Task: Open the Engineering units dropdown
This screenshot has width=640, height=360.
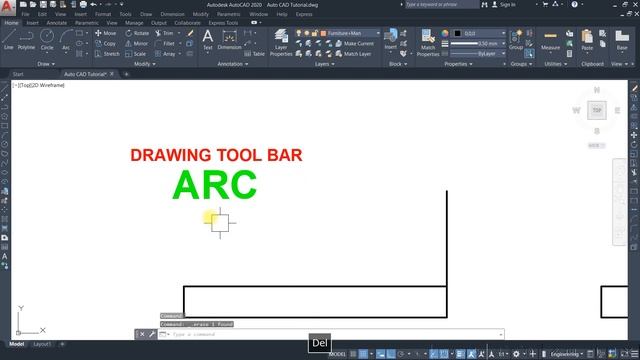Action: coord(567,354)
